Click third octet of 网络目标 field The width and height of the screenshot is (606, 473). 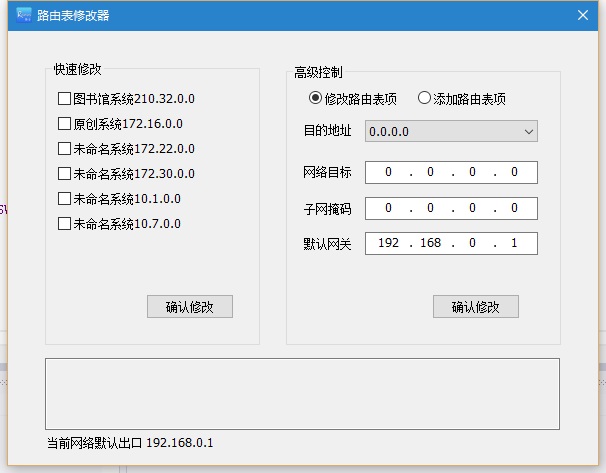point(472,172)
